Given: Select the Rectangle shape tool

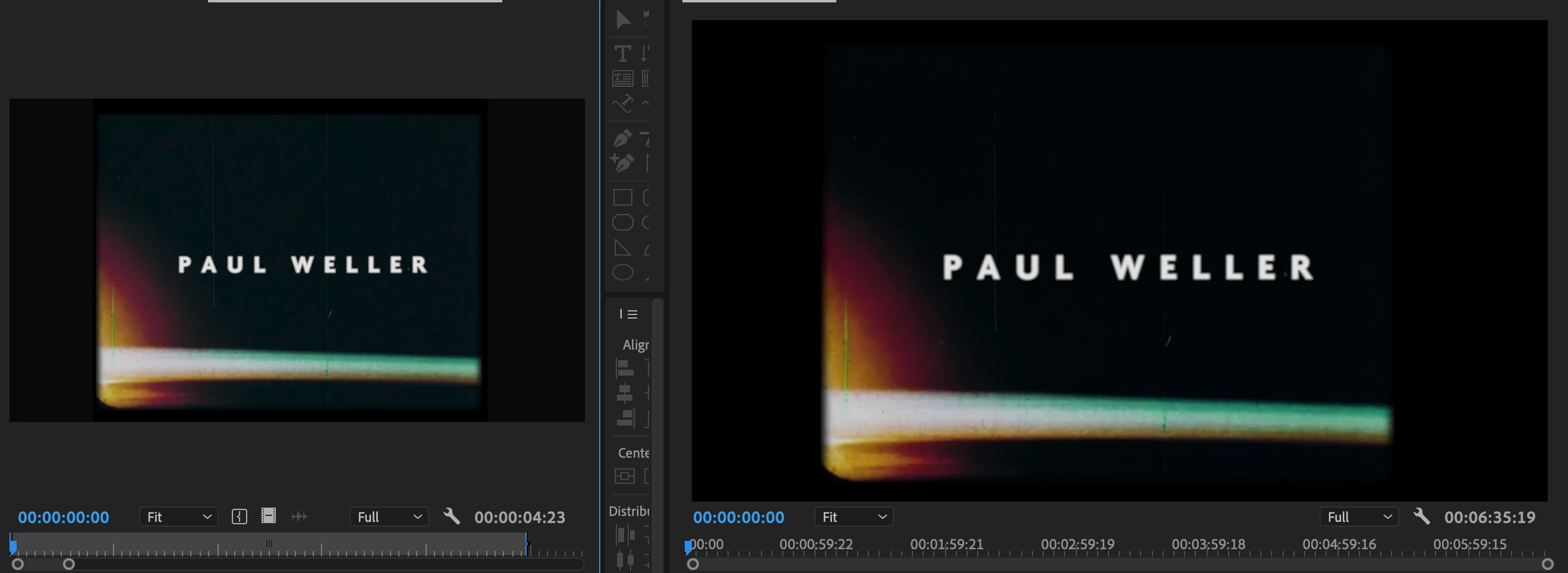Looking at the screenshot, I should [x=622, y=197].
